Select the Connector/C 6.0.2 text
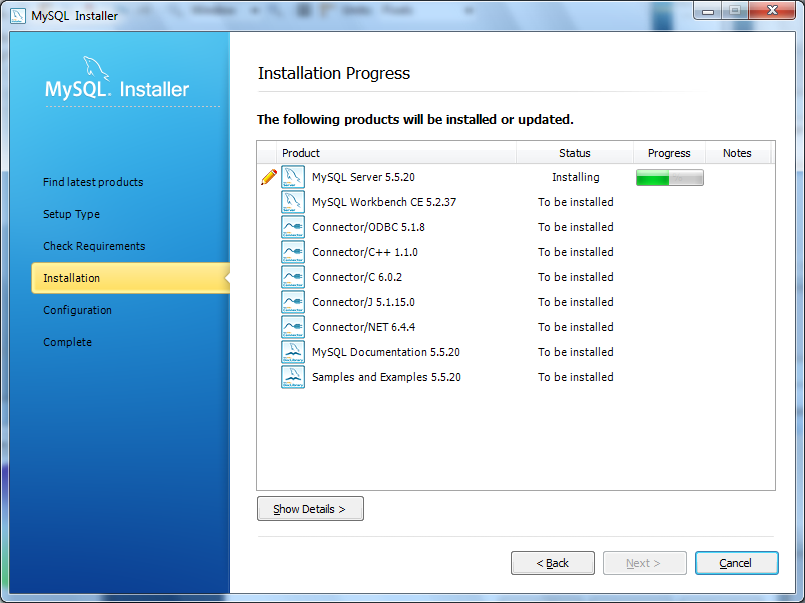Screen dimensions: 805x603 357,277
